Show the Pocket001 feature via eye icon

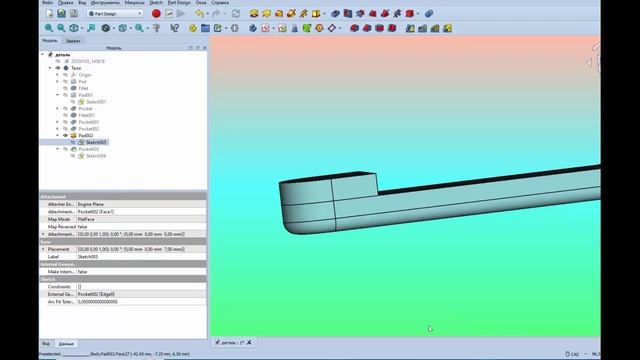(65, 122)
